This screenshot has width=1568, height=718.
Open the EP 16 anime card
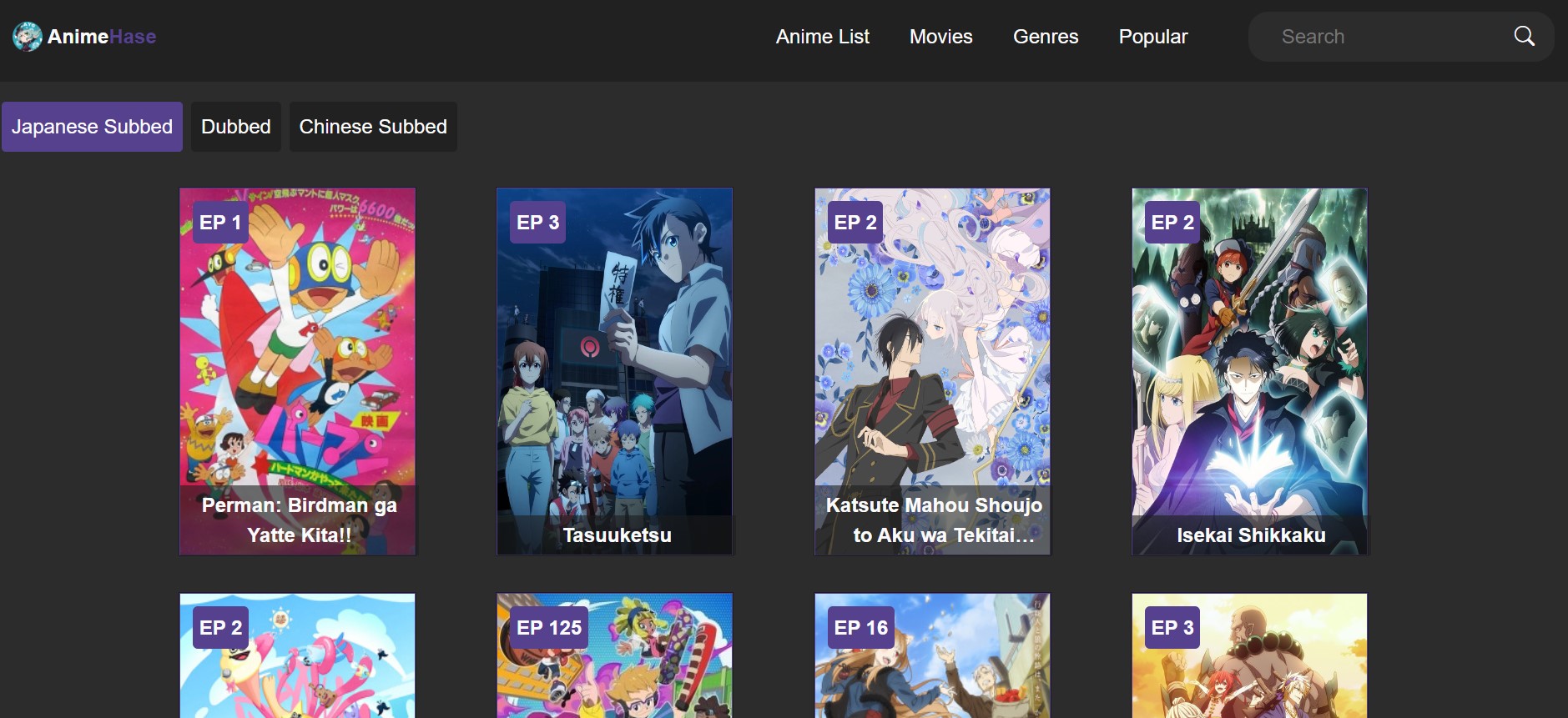932,655
